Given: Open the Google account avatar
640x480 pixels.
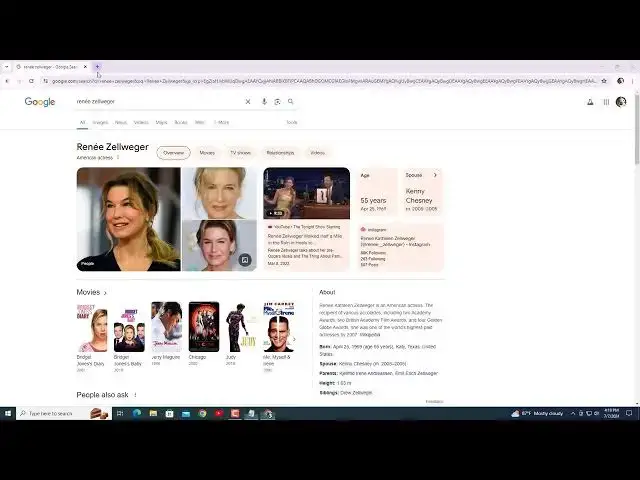Looking at the screenshot, I should point(621,102).
